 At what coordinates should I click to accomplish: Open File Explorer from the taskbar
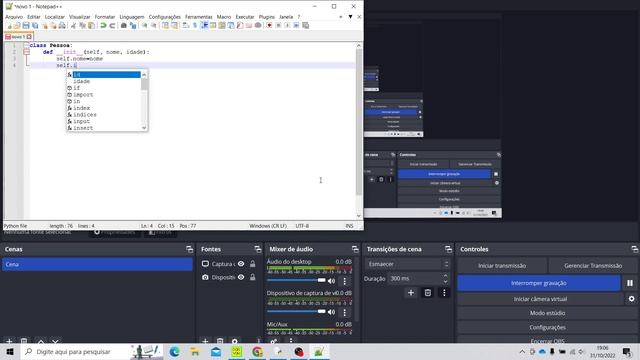[x=195, y=351]
